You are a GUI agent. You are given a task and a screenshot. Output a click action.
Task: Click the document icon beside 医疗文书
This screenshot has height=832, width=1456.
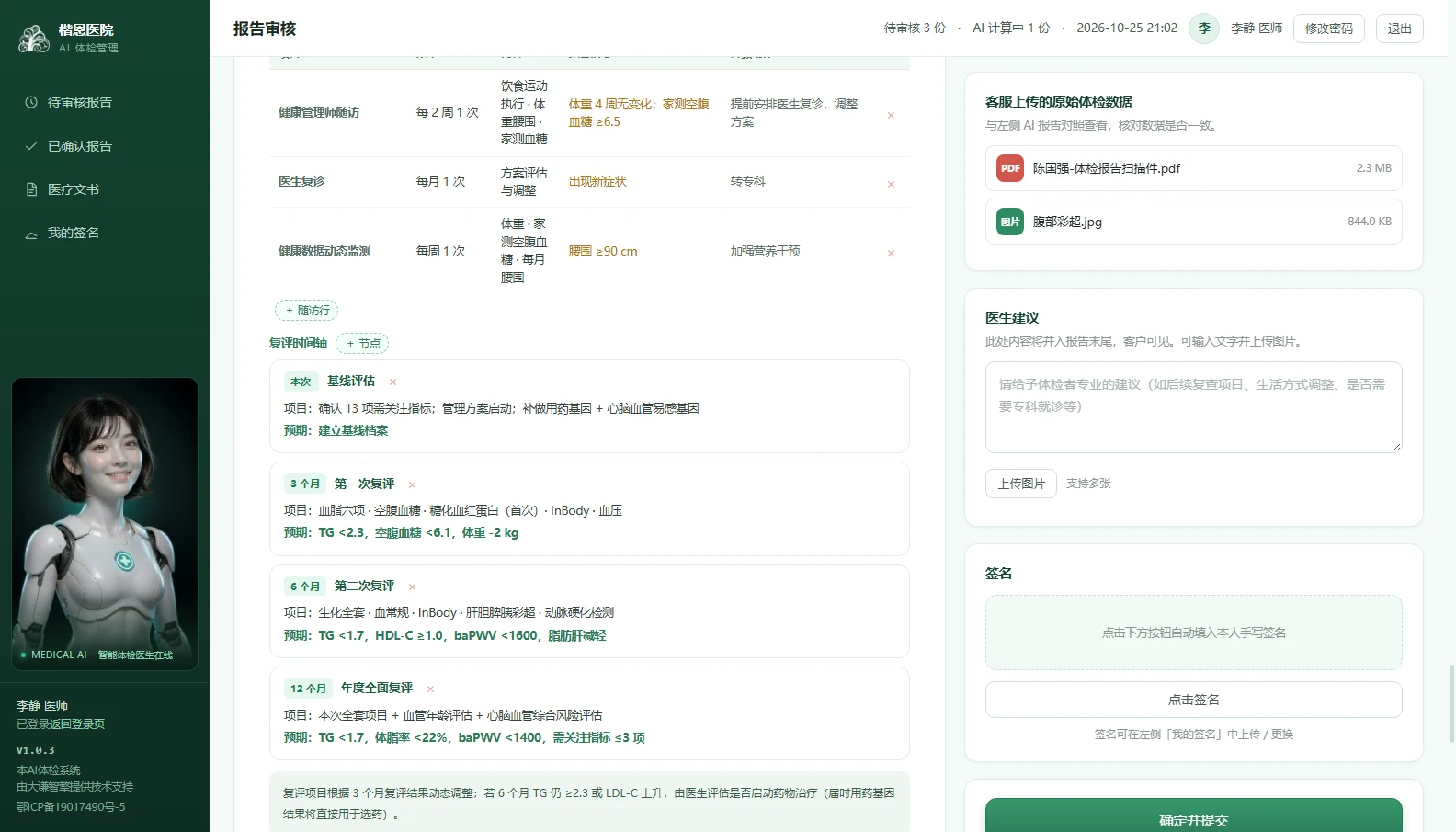click(x=31, y=189)
